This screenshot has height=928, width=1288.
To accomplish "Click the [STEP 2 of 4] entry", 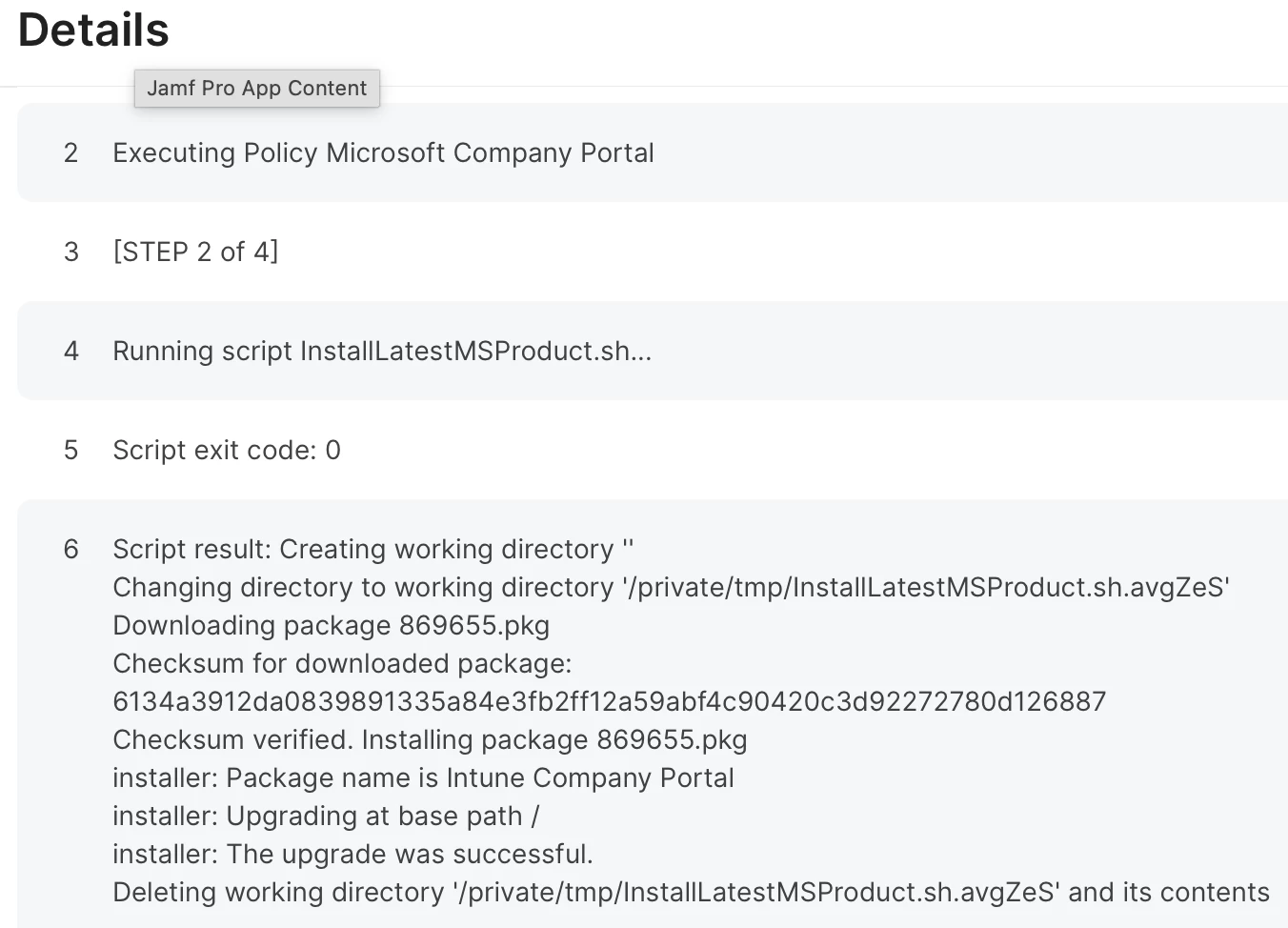I will [195, 252].
